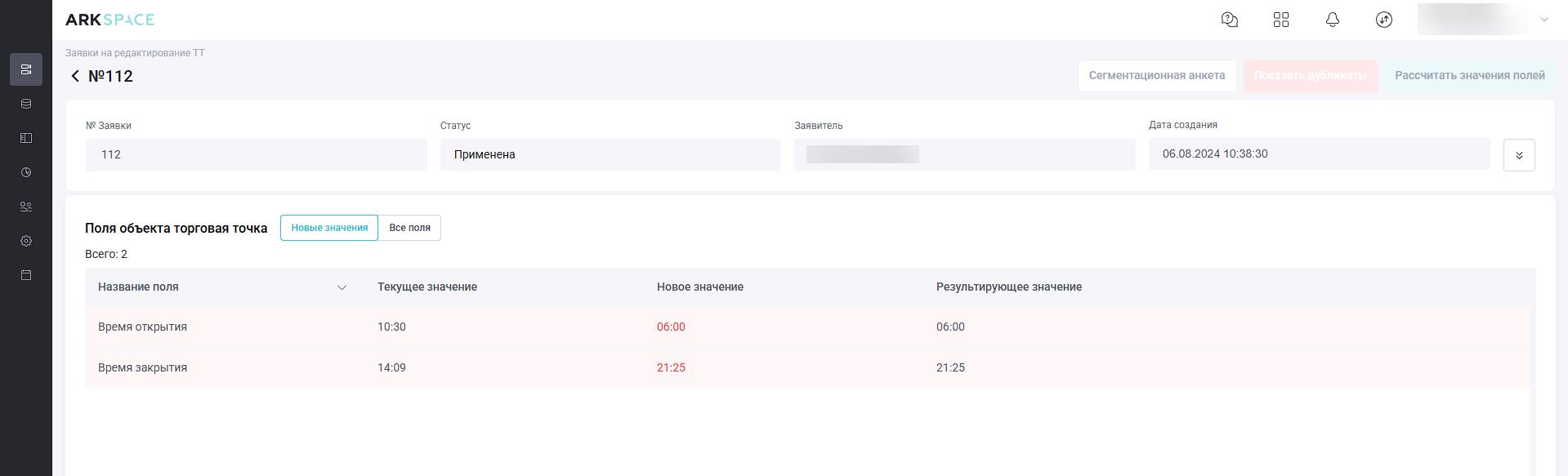The image size is (1568, 476).
Task: Open the settings gear in left sidebar
Action: tap(26, 241)
